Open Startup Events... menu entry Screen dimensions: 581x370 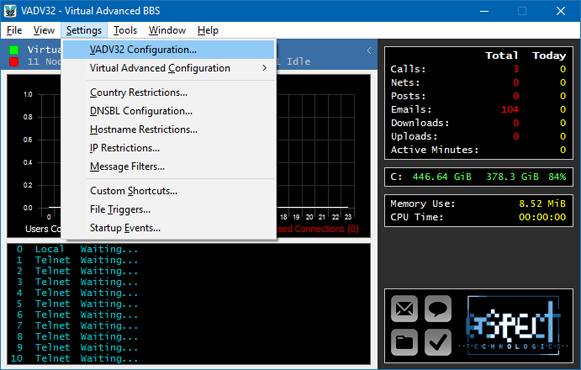click(169, 228)
